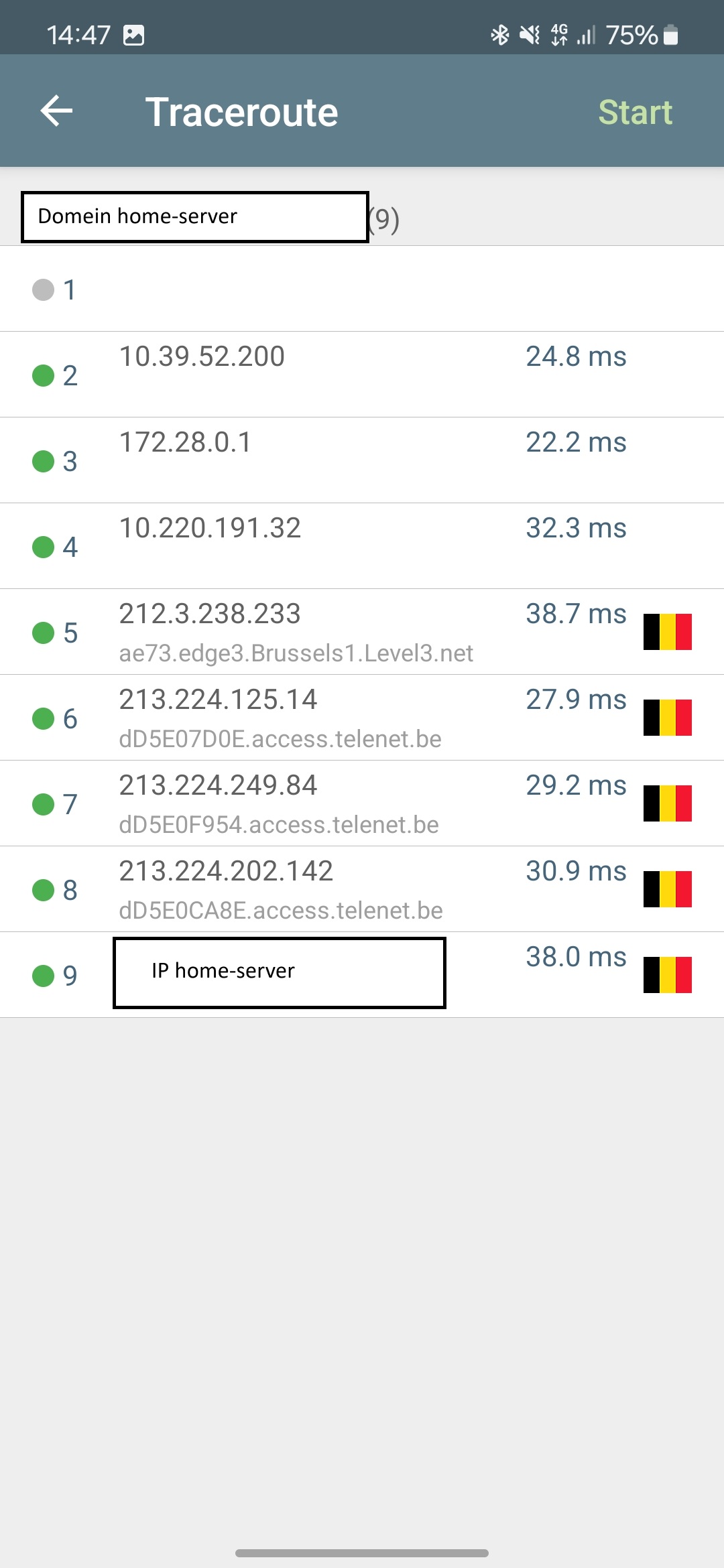Open hostname dD5E07D0E.access.telenet.be

coord(280,739)
